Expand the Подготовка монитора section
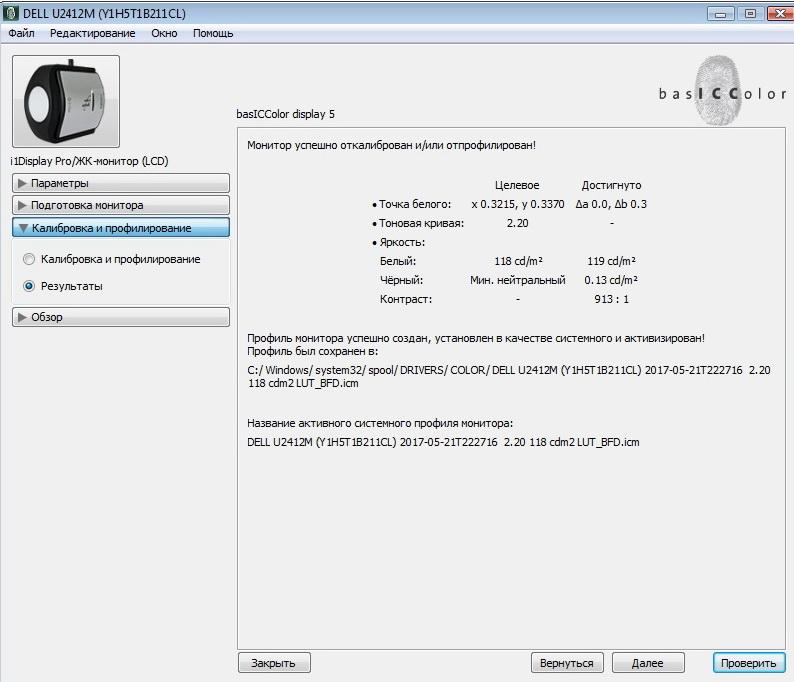794x682 pixels. click(x=121, y=205)
